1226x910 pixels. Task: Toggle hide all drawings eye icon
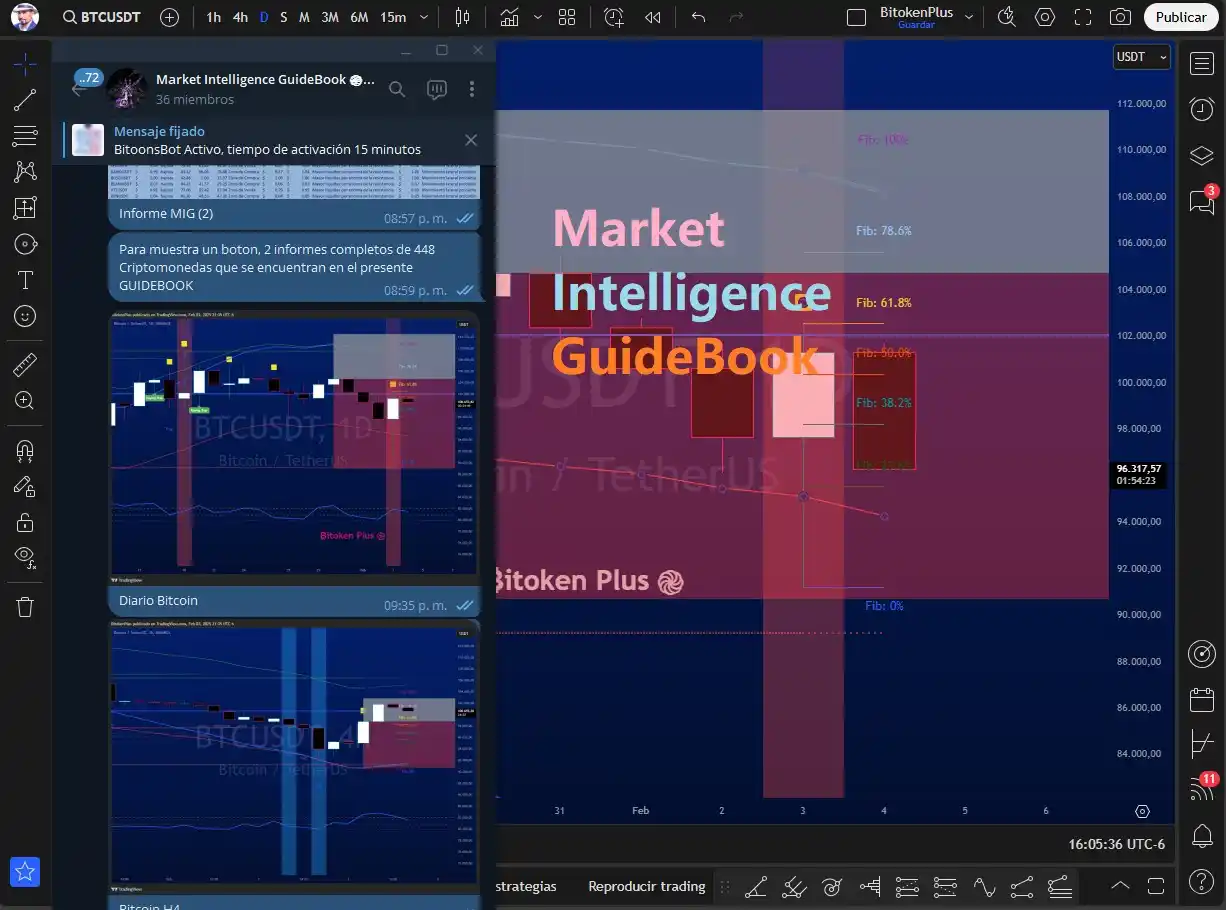click(25, 557)
